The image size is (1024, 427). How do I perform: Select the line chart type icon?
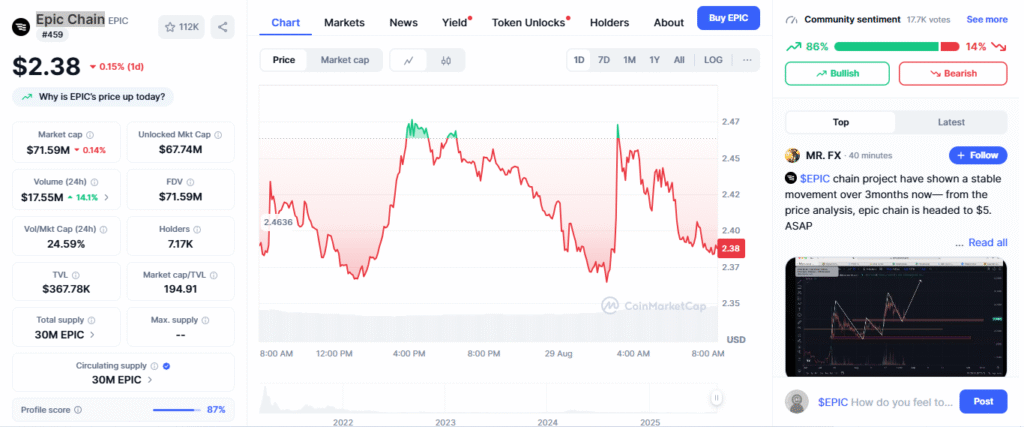coord(409,60)
